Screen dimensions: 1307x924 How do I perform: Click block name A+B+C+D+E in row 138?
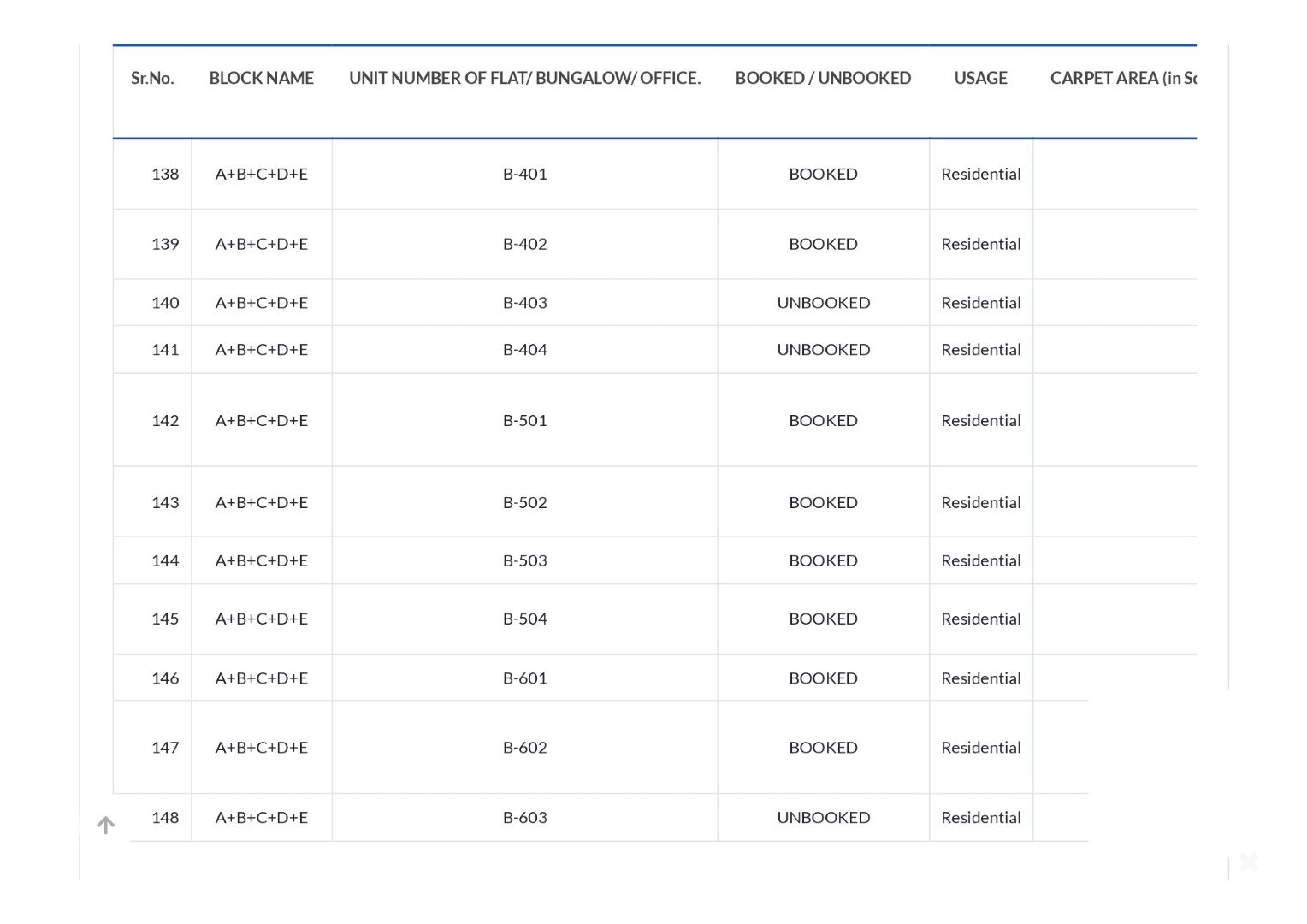pyautogui.click(x=262, y=174)
